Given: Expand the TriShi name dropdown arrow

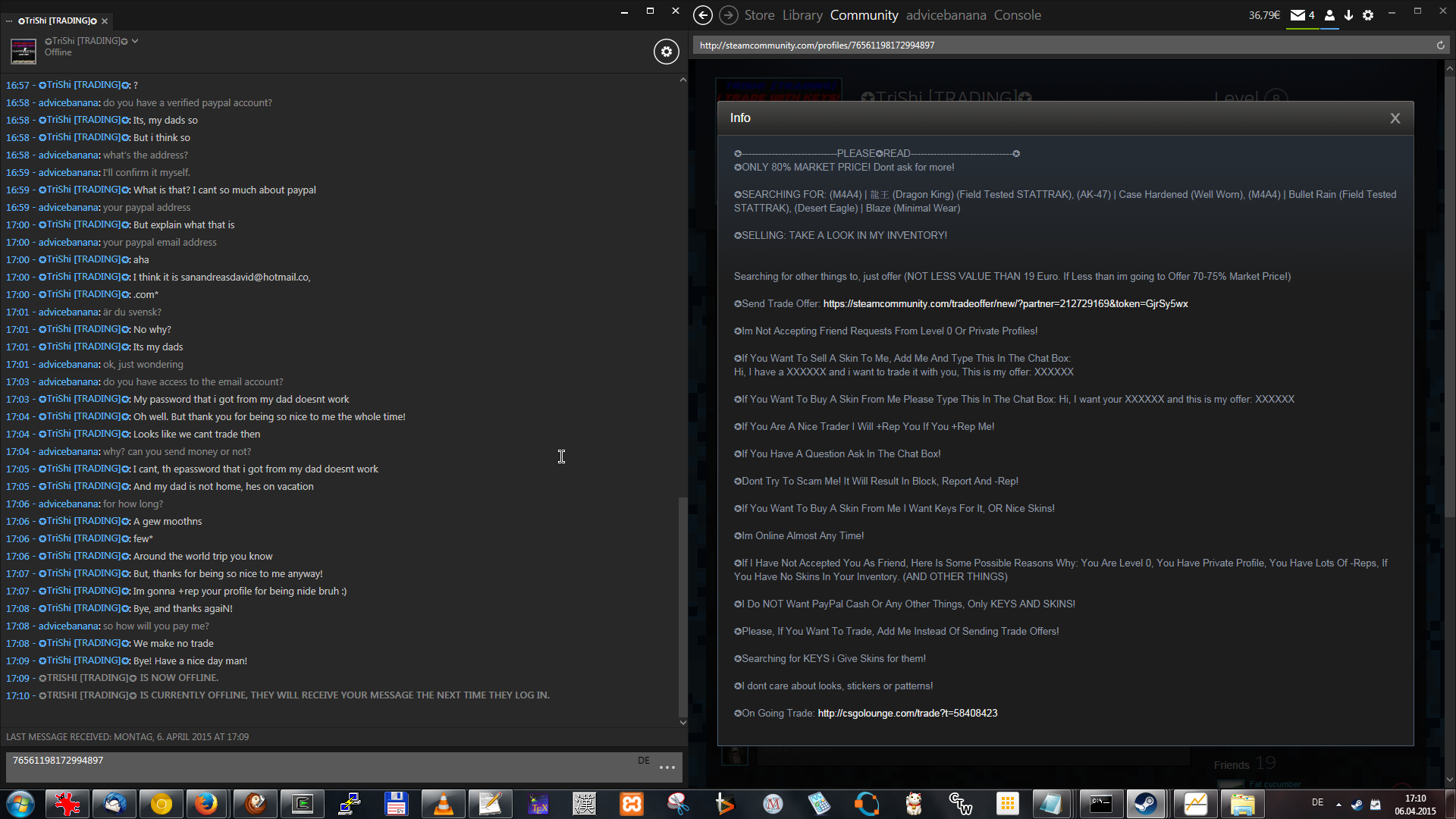Looking at the screenshot, I should click(135, 41).
